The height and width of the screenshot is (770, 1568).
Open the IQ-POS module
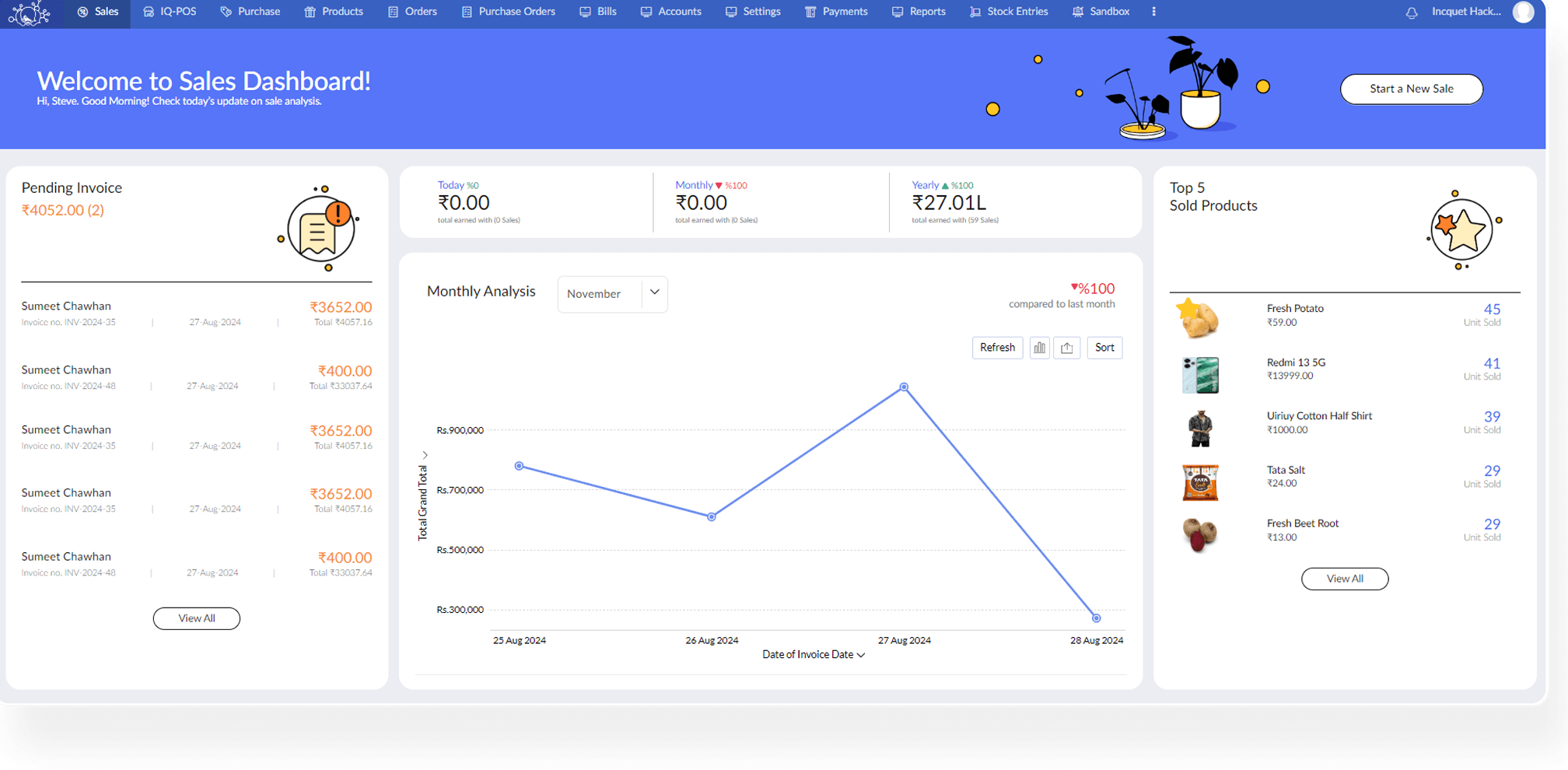tap(170, 12)
